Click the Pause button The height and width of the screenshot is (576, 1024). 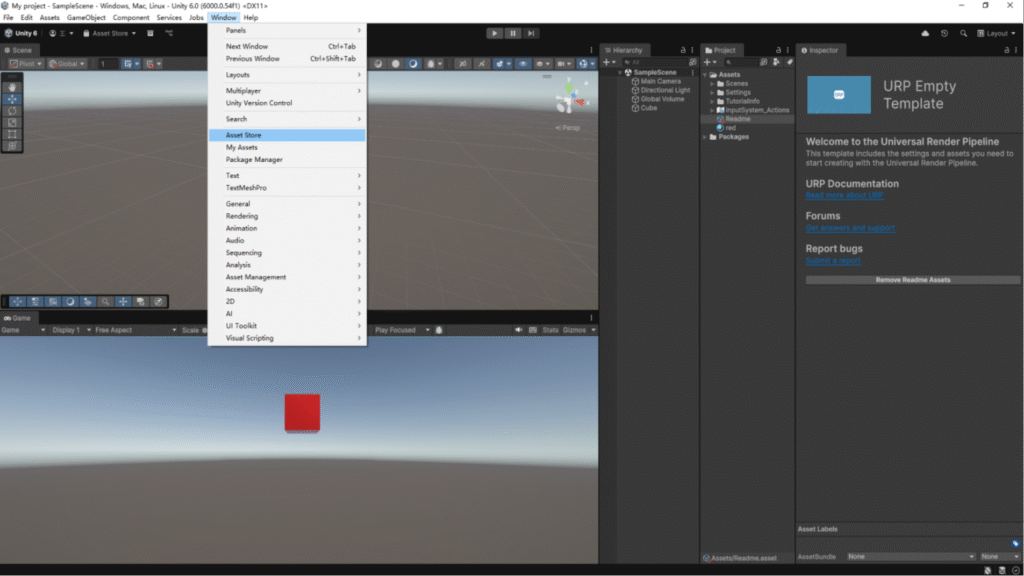click(513, 33)
